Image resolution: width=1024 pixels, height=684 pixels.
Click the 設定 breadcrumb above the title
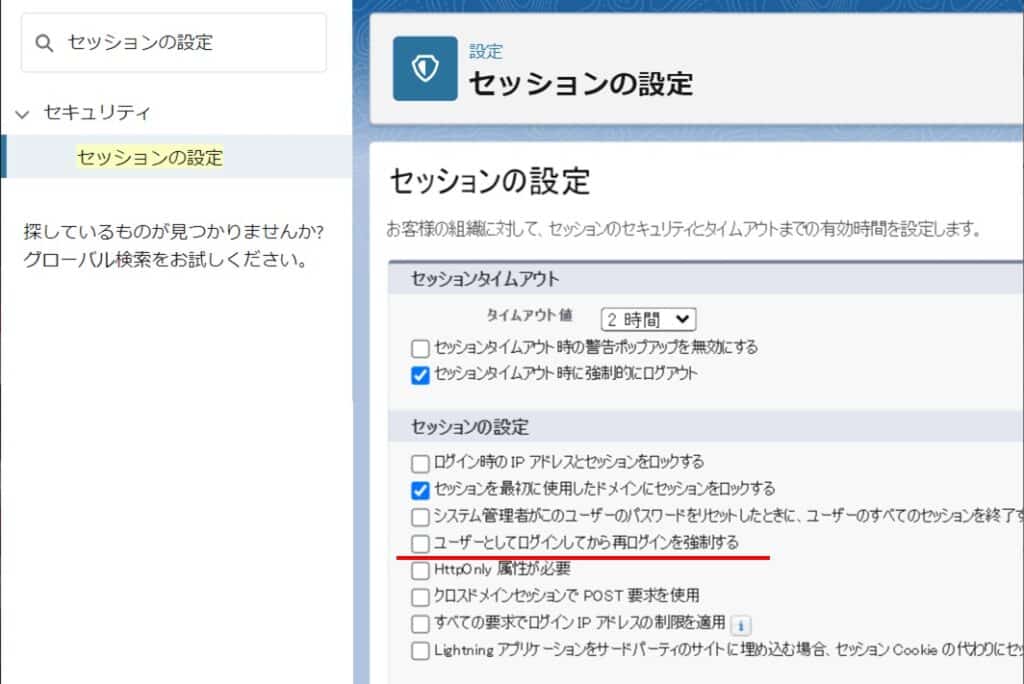click(486, 51)
